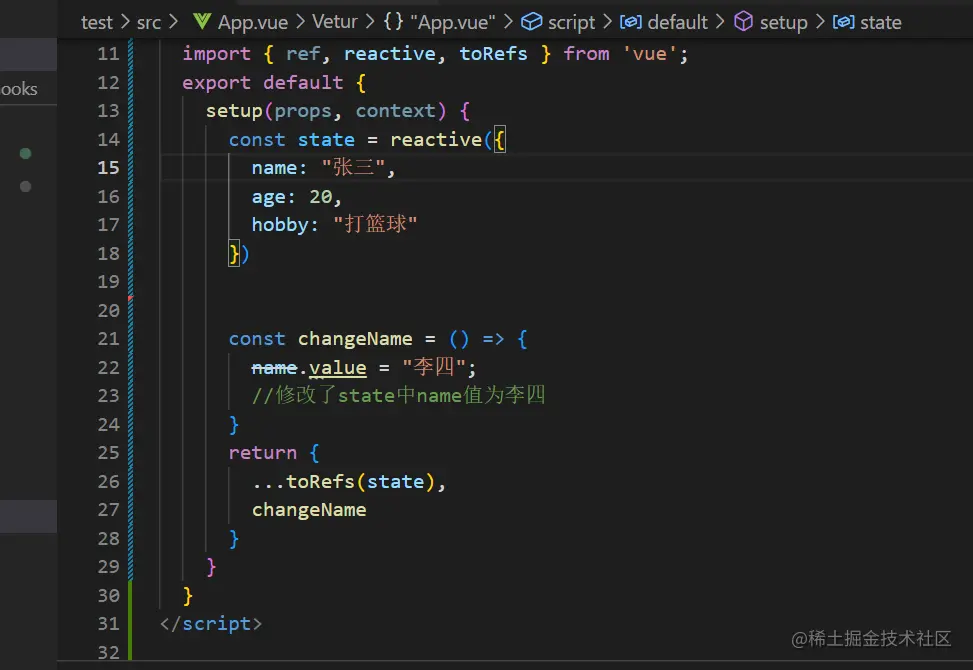Click the strikethrough 'name' on line 22
This screenshot has height=670, width=973.
click(274, 368)
